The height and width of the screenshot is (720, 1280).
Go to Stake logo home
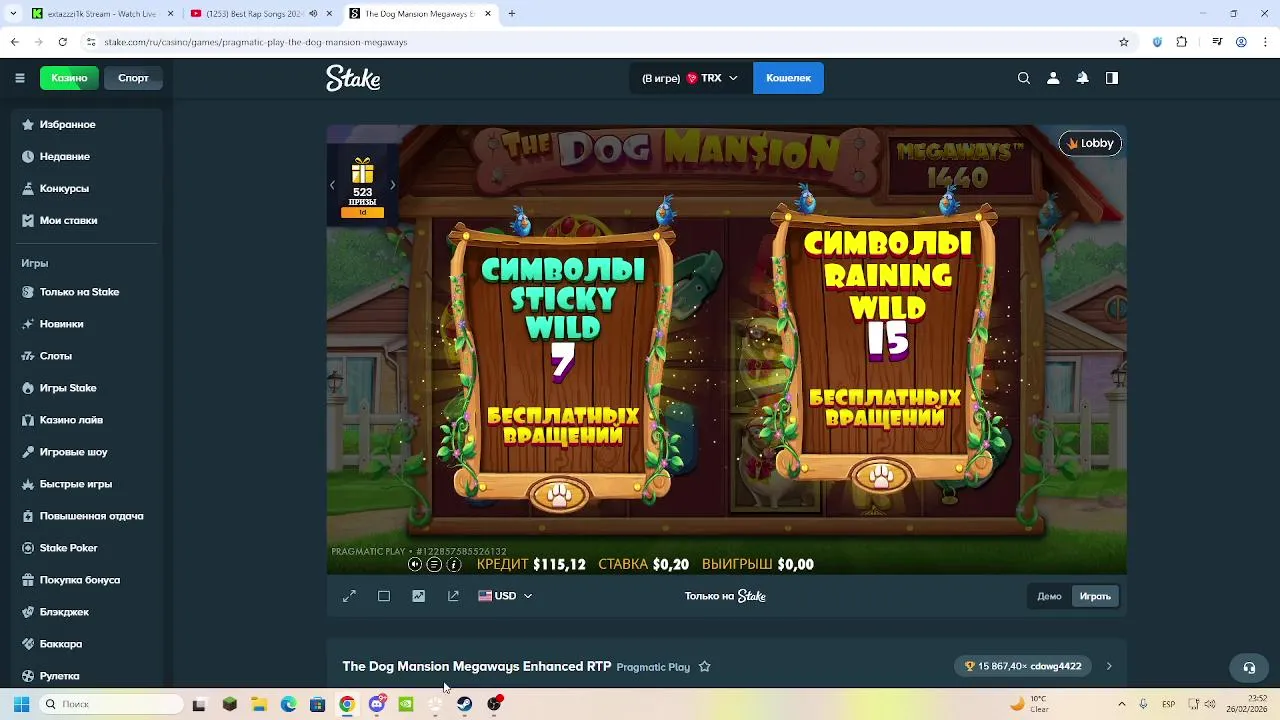pos(353,78)
